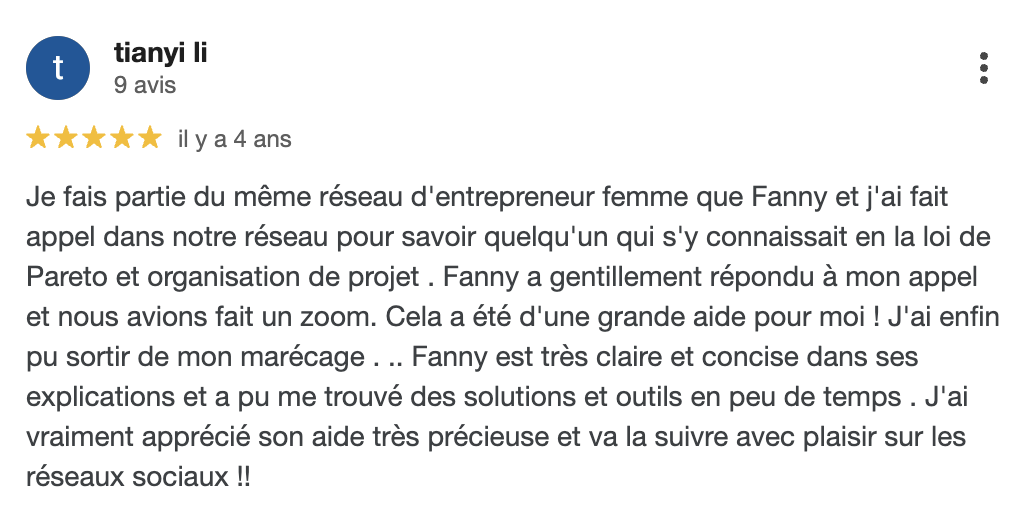Open reviewer profile via name 'tianyi li'
The height and width of the screenshot is (520, 1022).
click(x=160, y=53)
